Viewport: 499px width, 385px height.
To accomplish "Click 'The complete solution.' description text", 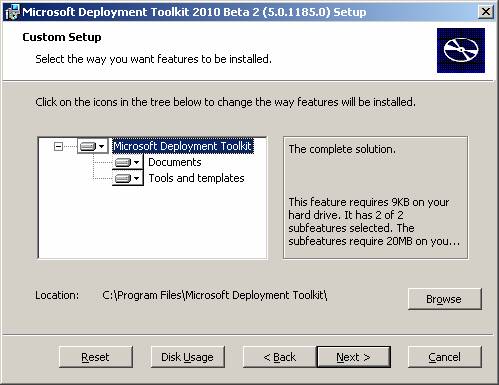I will [x=342, y=149].
